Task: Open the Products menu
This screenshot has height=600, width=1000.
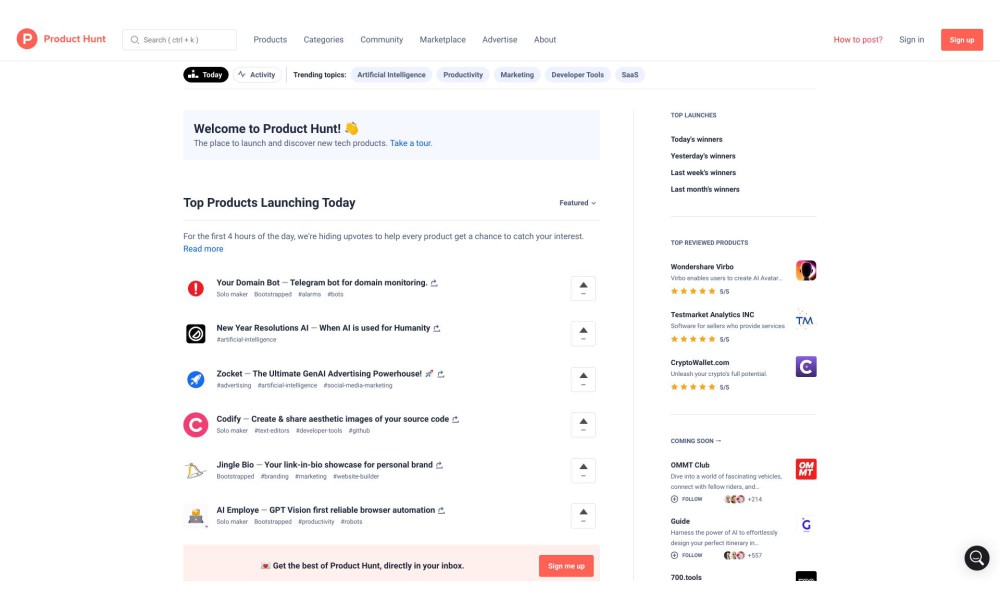Action: point(270,40)
